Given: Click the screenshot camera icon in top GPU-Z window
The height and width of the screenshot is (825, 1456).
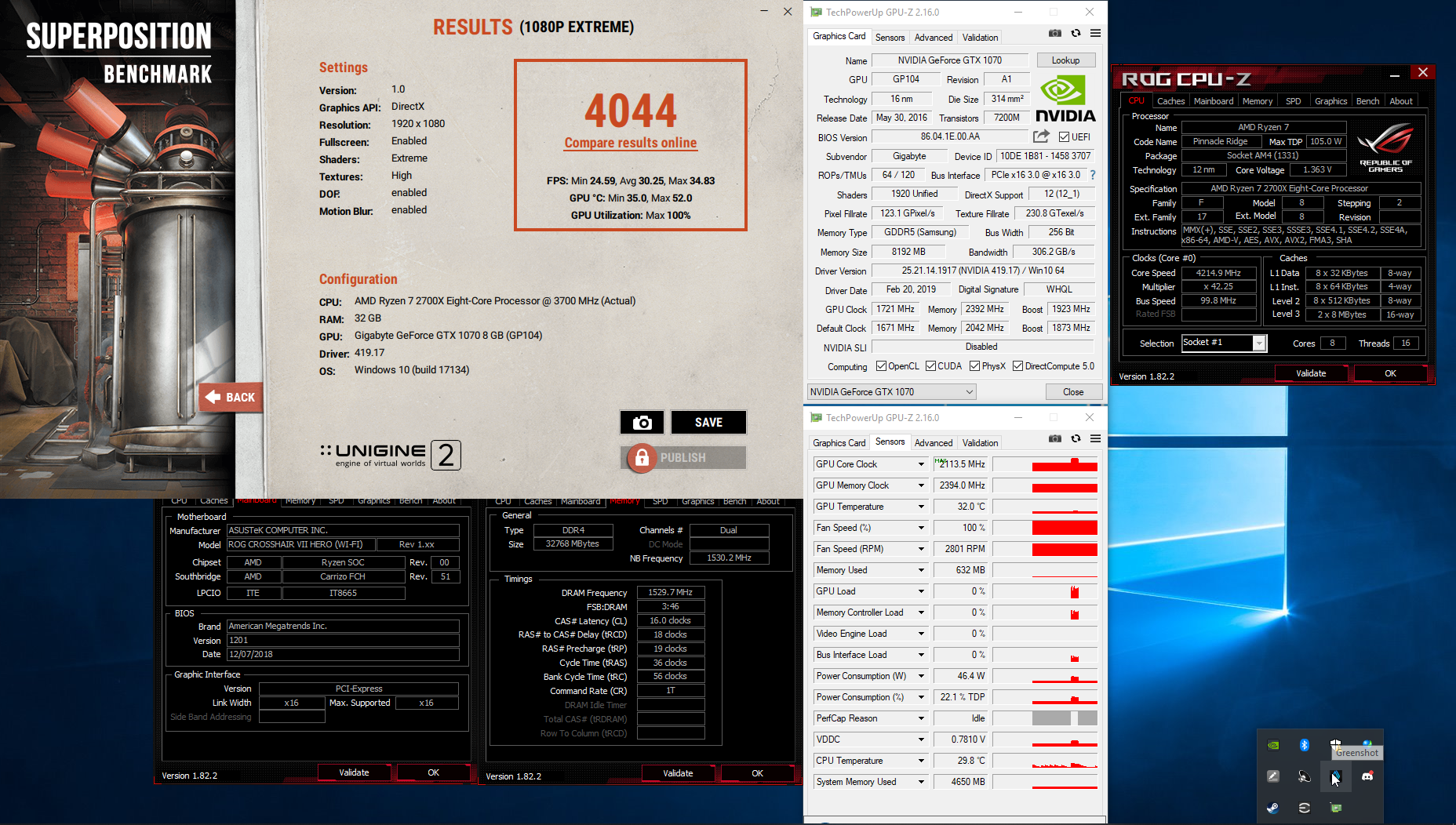Looking at the screenshot, I should pyautogui.click(x=1055, y=33).
